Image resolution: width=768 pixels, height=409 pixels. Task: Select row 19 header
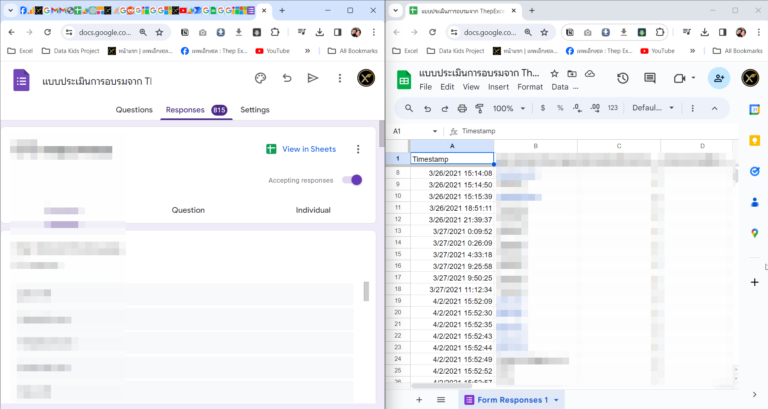click(398, 301)
